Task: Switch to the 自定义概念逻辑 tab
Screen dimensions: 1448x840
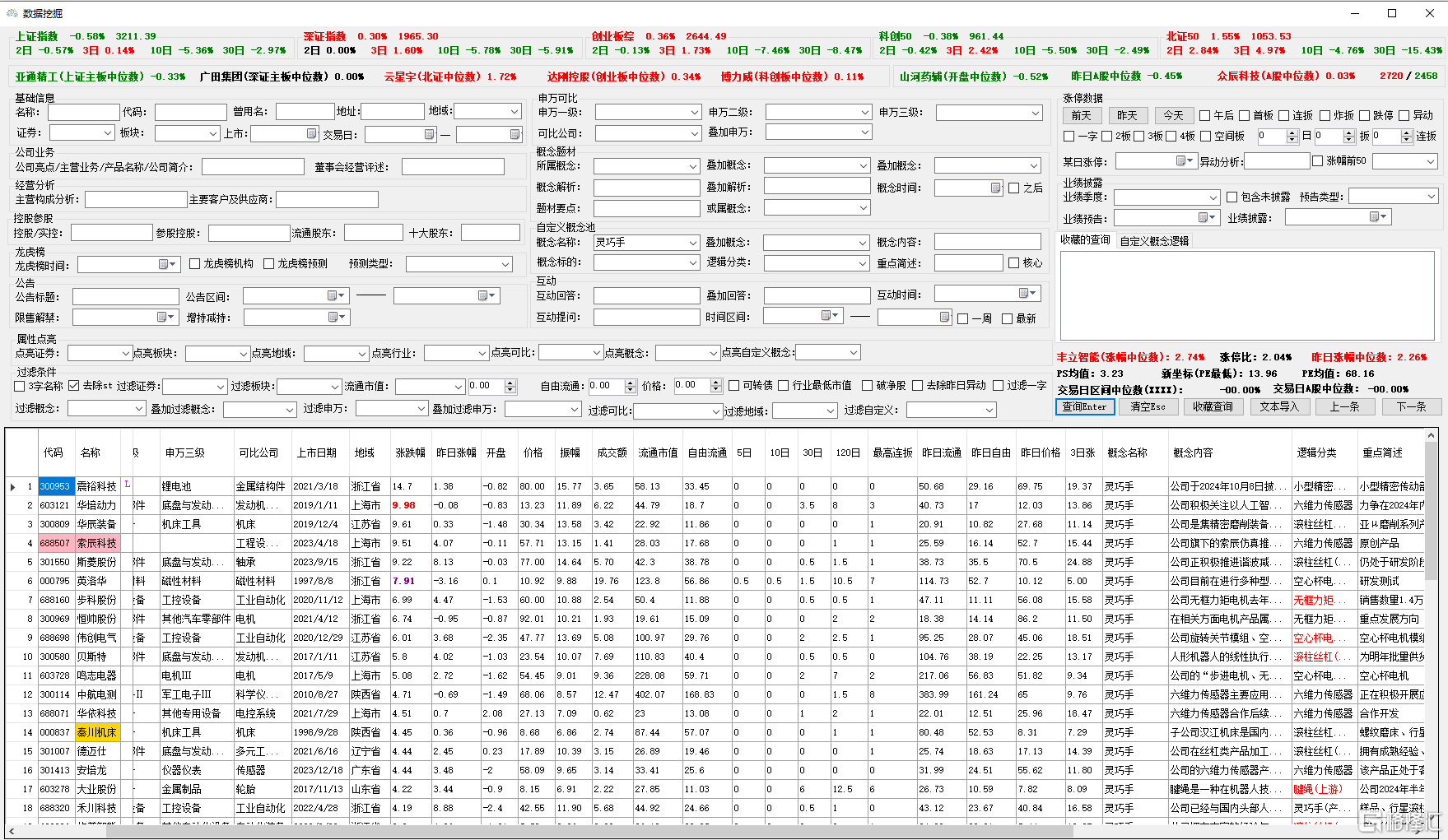Action: 1154,241
